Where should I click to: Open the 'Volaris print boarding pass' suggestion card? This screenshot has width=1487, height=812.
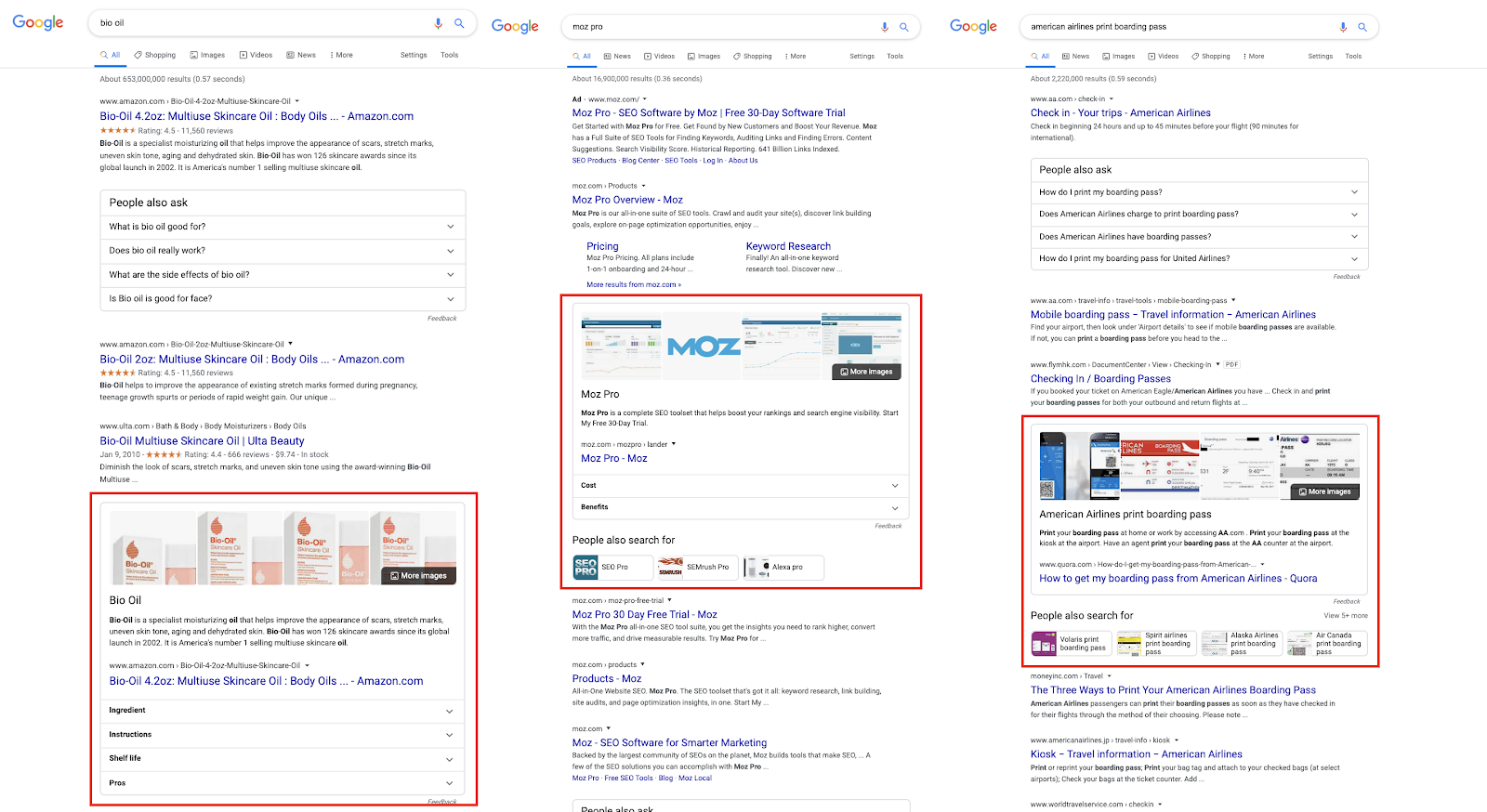point(1072,643)
